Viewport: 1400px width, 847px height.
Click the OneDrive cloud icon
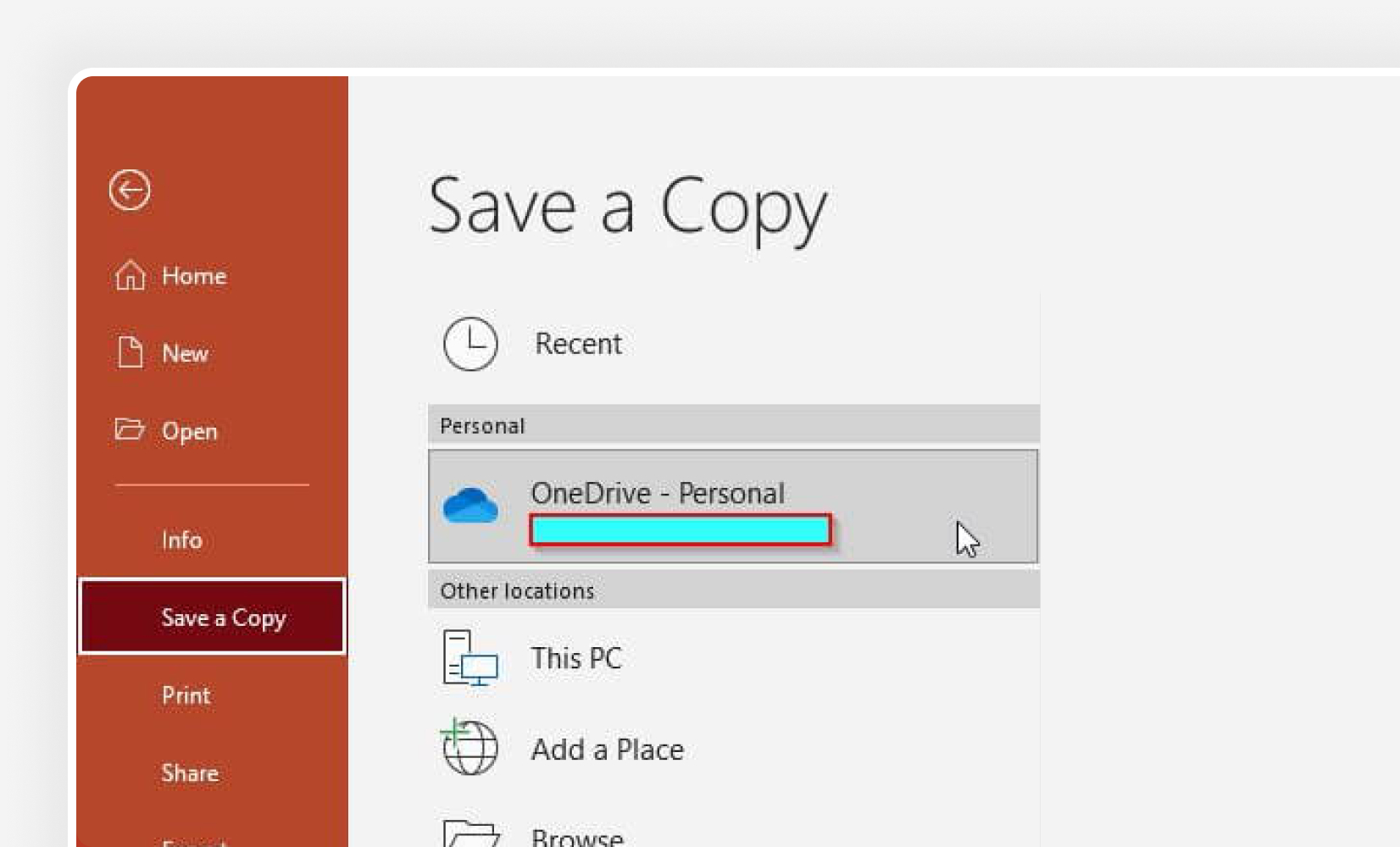(470, 506)
